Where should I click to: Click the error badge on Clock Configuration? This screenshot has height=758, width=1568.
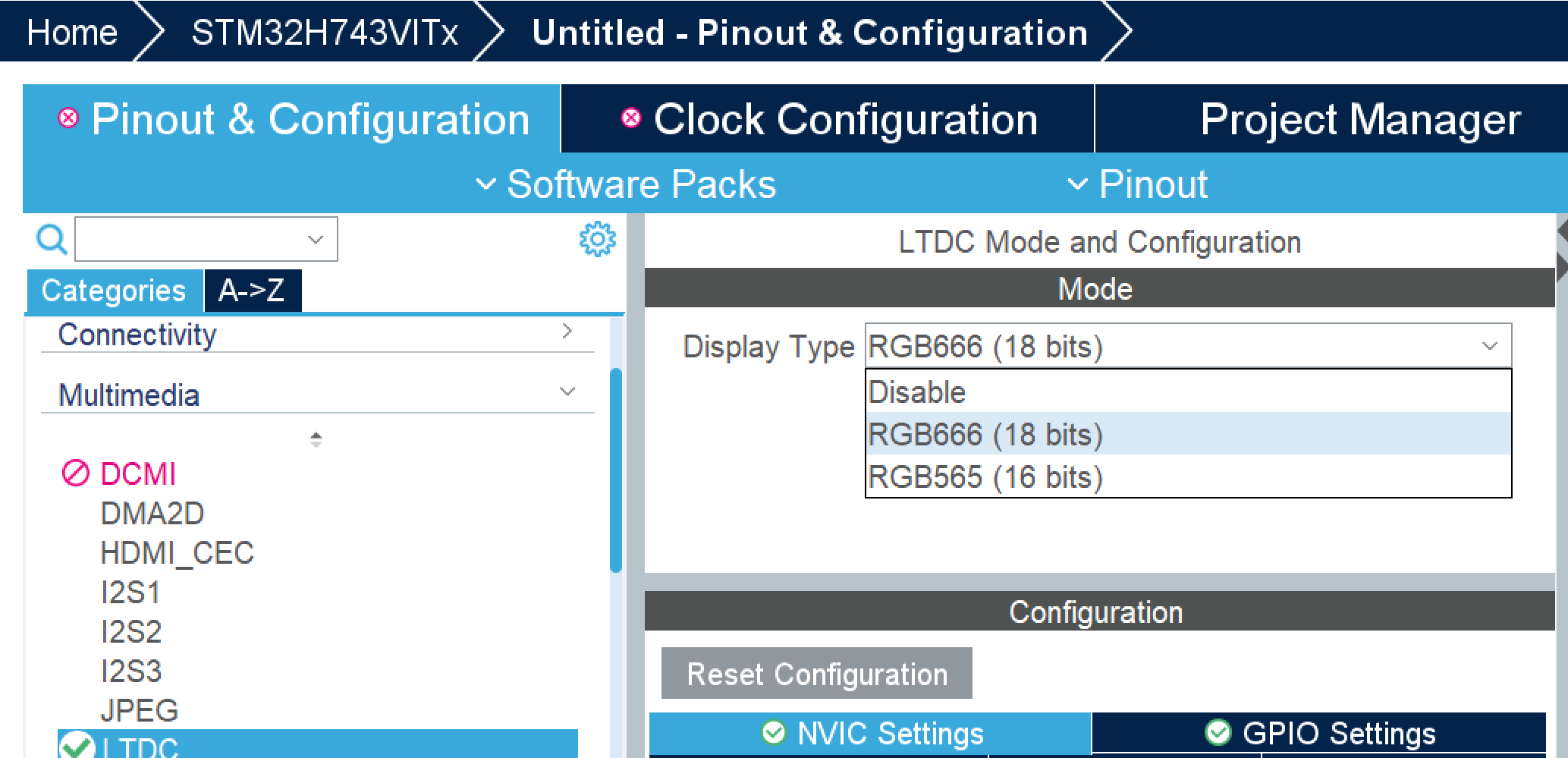(x=630, y=119)
